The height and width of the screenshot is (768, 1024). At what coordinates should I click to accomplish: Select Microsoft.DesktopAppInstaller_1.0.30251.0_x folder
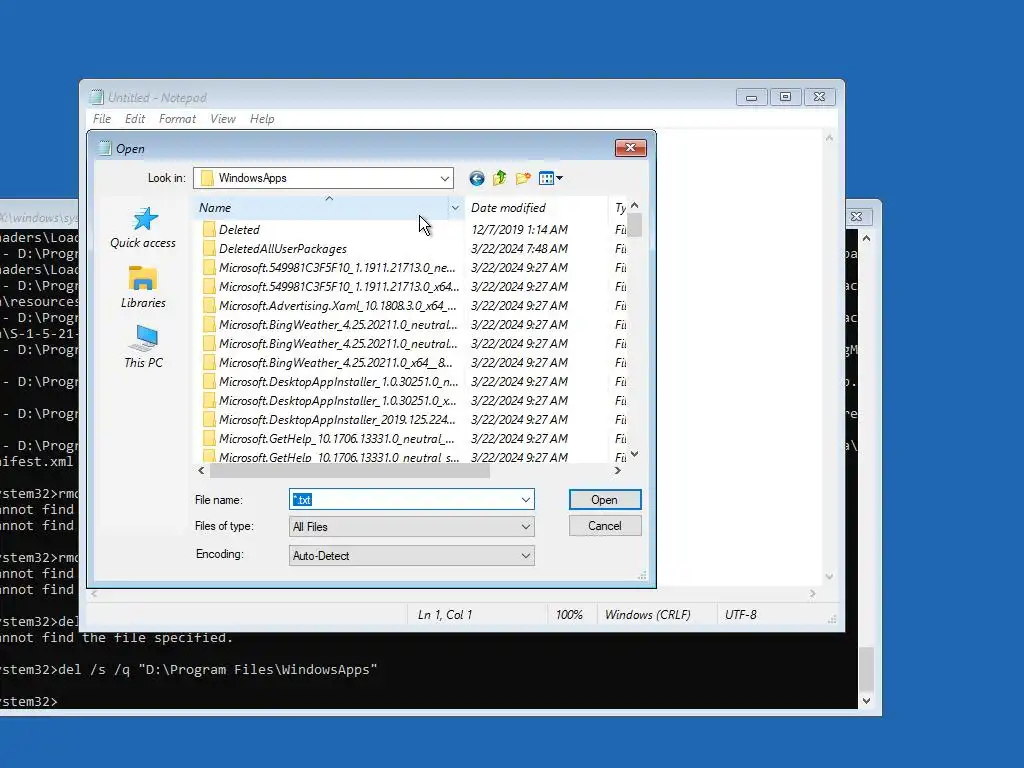[338, 400]
